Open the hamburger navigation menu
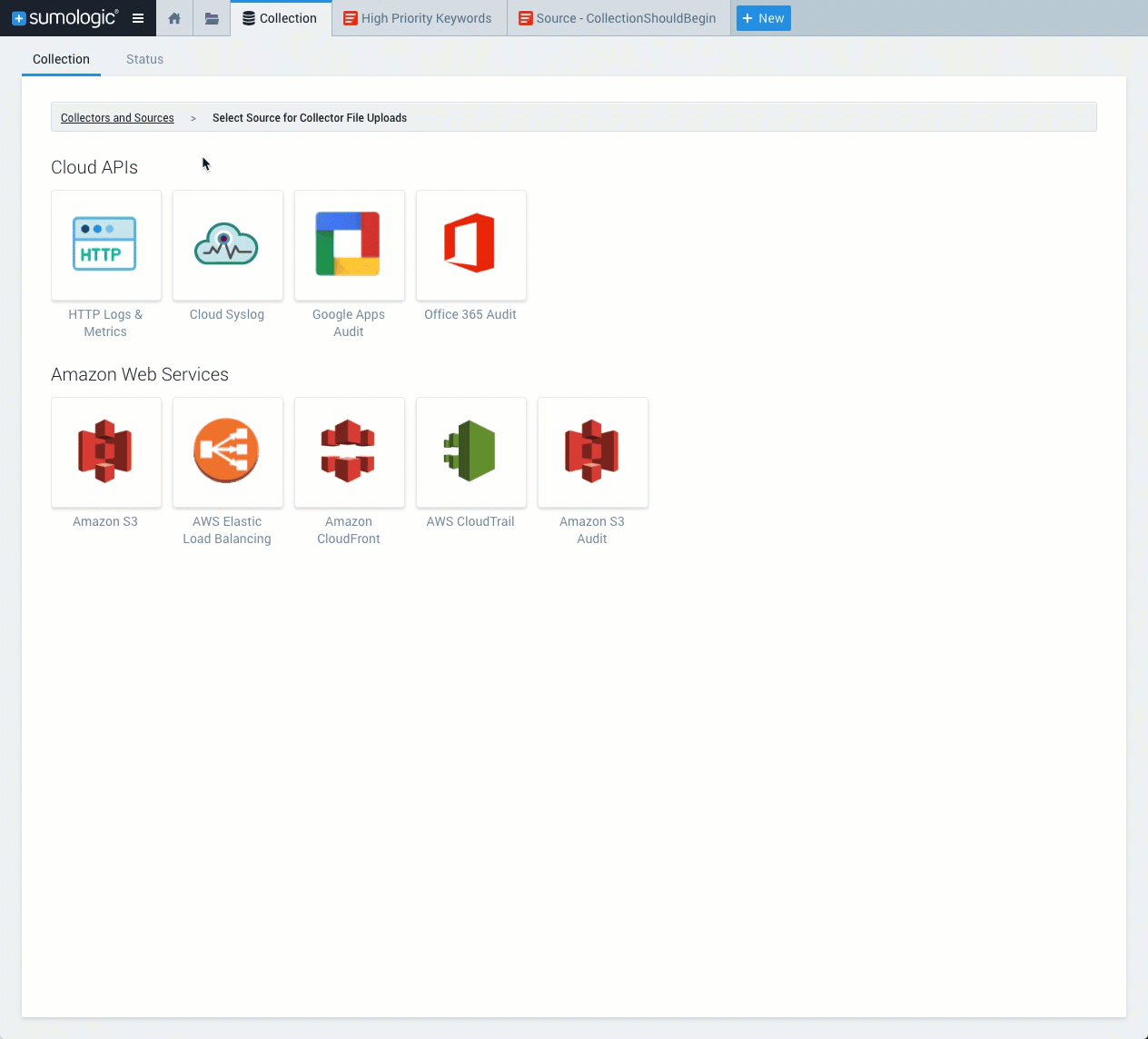Screen dimensions: 1148x1039 click(138, 18)
